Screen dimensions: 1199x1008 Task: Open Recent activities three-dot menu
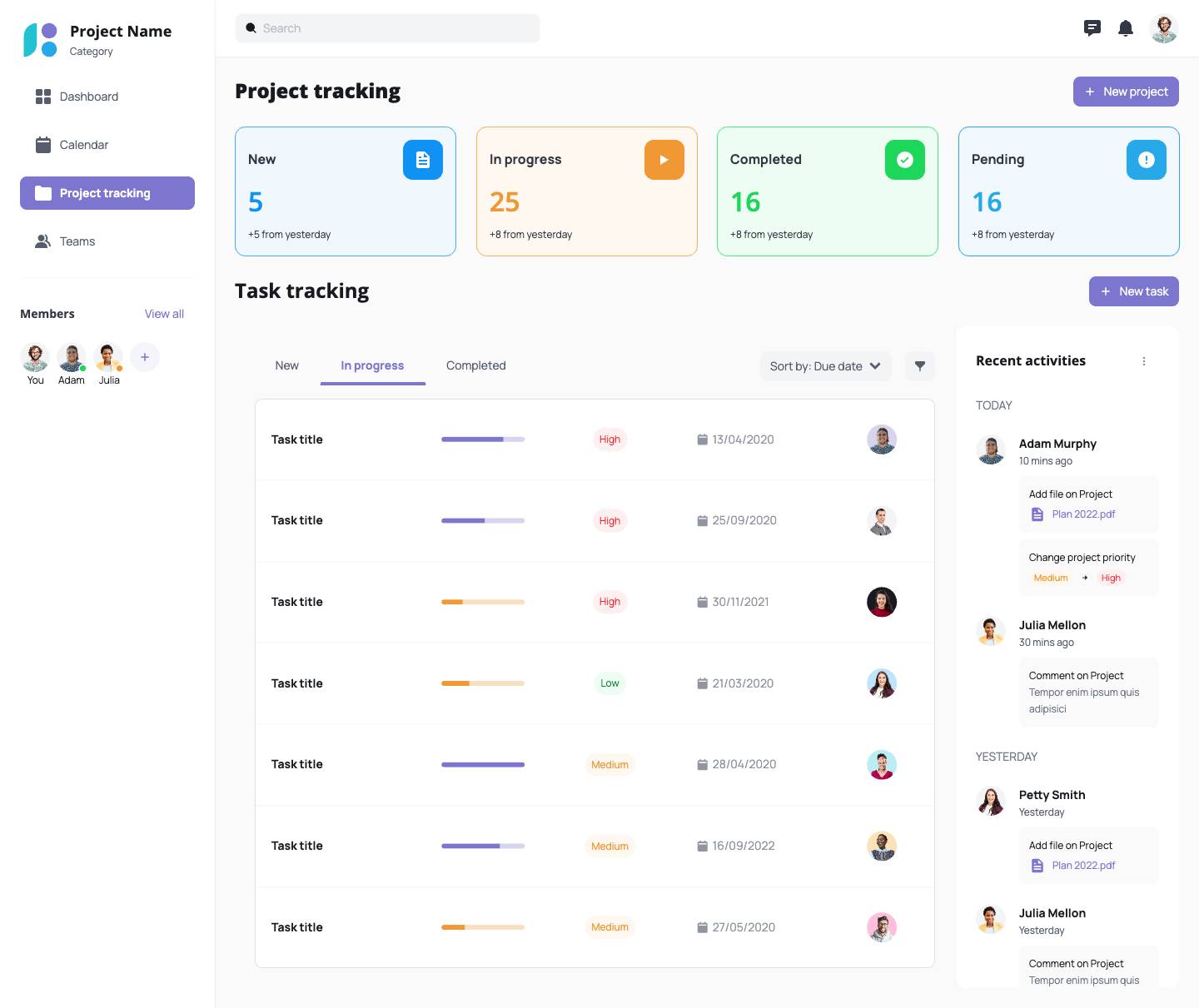[x=1144, y=361]
